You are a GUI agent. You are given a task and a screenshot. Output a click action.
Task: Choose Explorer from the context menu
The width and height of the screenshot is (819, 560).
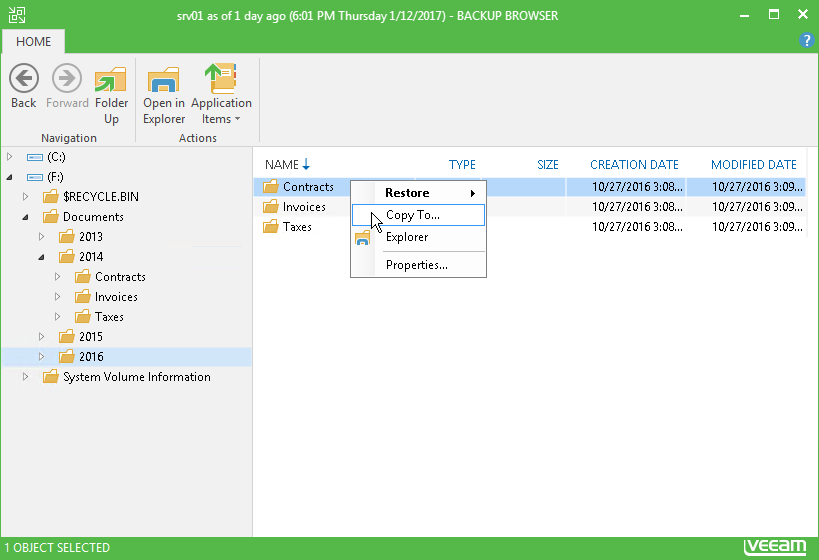[x=418, y=237]
